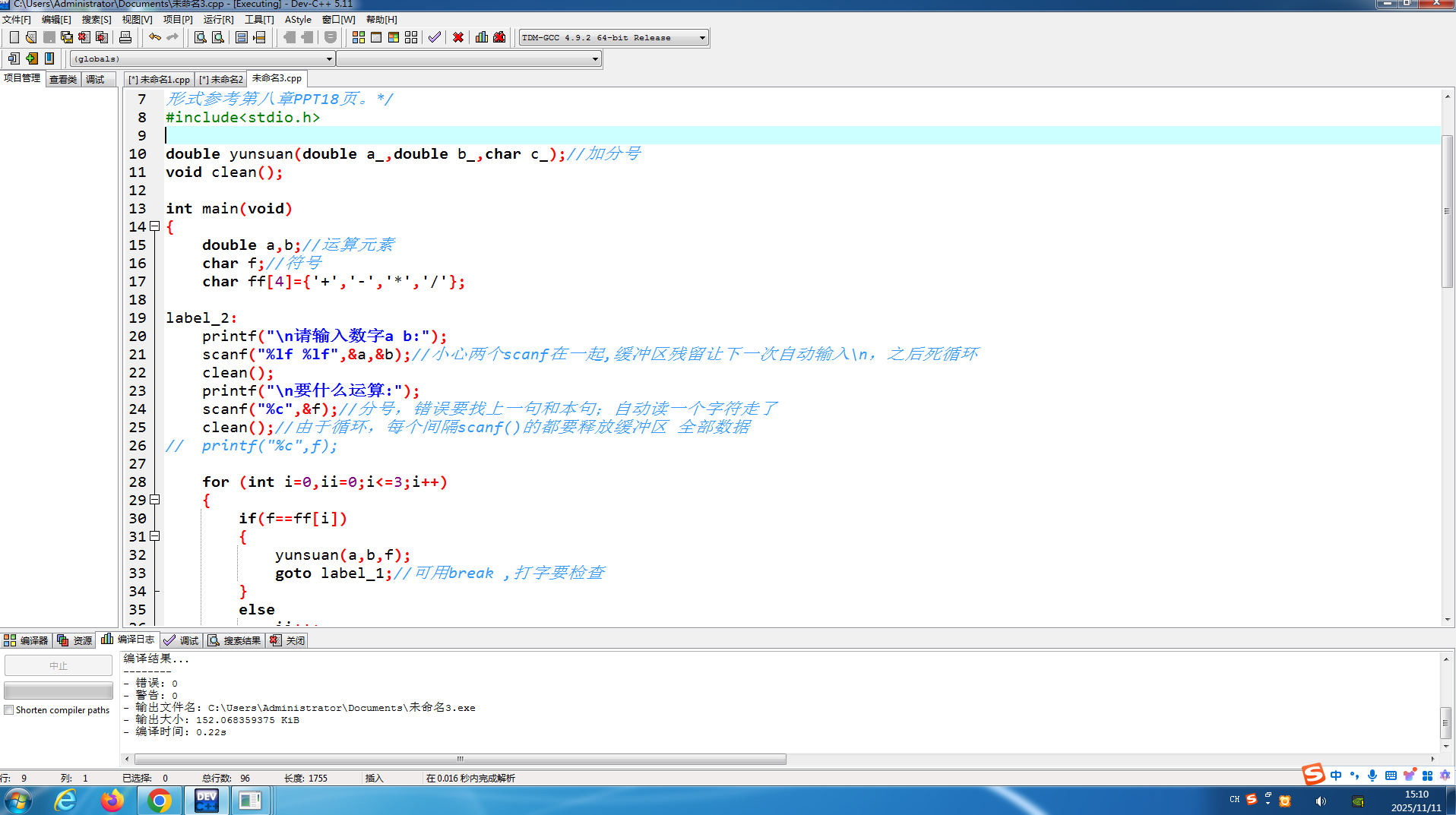Open the 资源 bottom panel tab

pos(74,640)
